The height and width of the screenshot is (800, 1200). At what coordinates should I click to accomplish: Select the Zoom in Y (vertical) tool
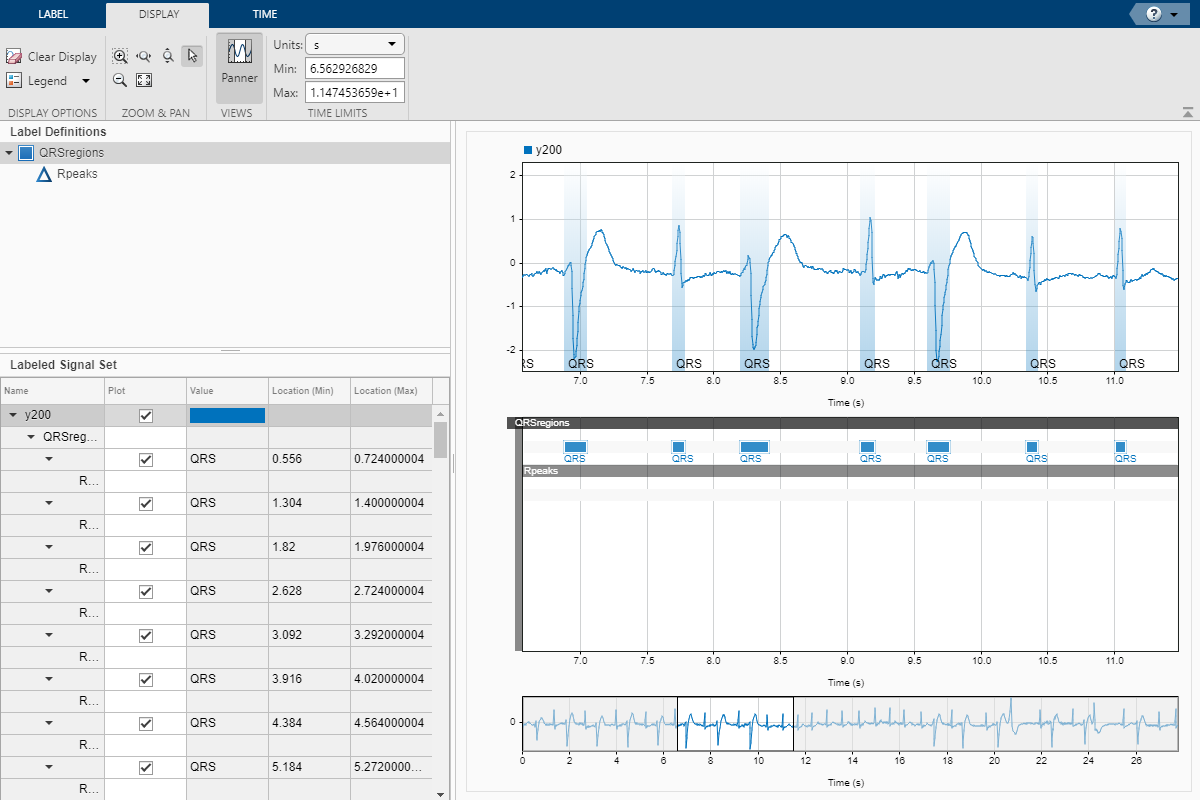[168, 57]
